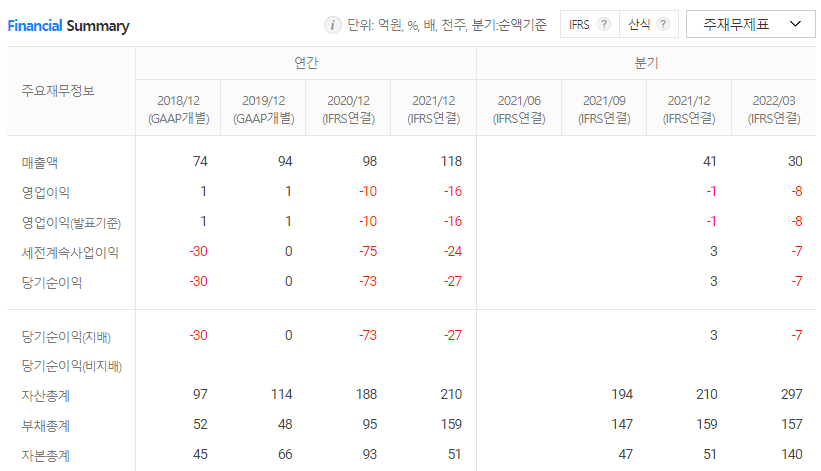Screen dimensions: 821x471
Task: Click 자산총계 value 97 for 2018/12
Action: tap(200, 394)
